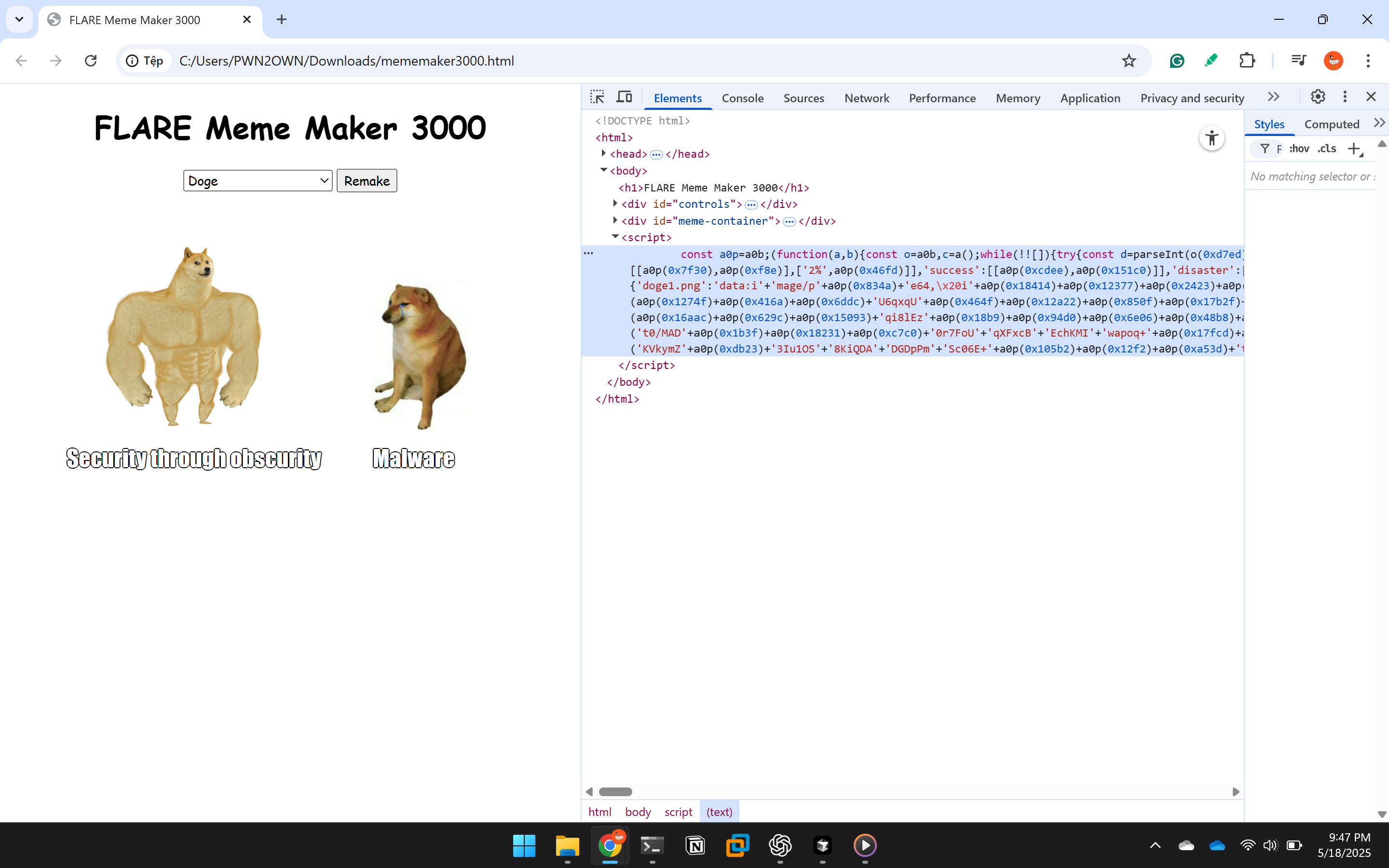The image size is (1389, 868).
Task: Click the (text) breadcrumb
Action: [x=719, y=812]
